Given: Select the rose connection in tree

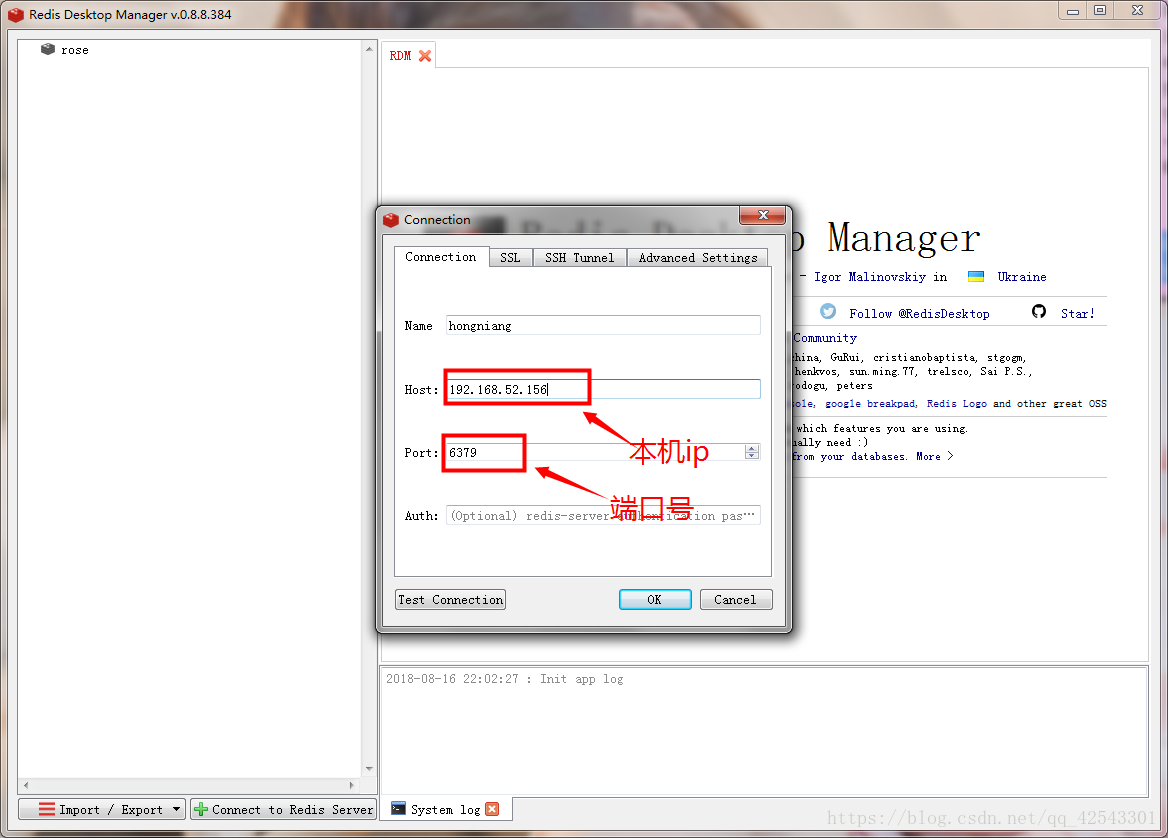Looking at the screenshot, I should pos(74,50).
